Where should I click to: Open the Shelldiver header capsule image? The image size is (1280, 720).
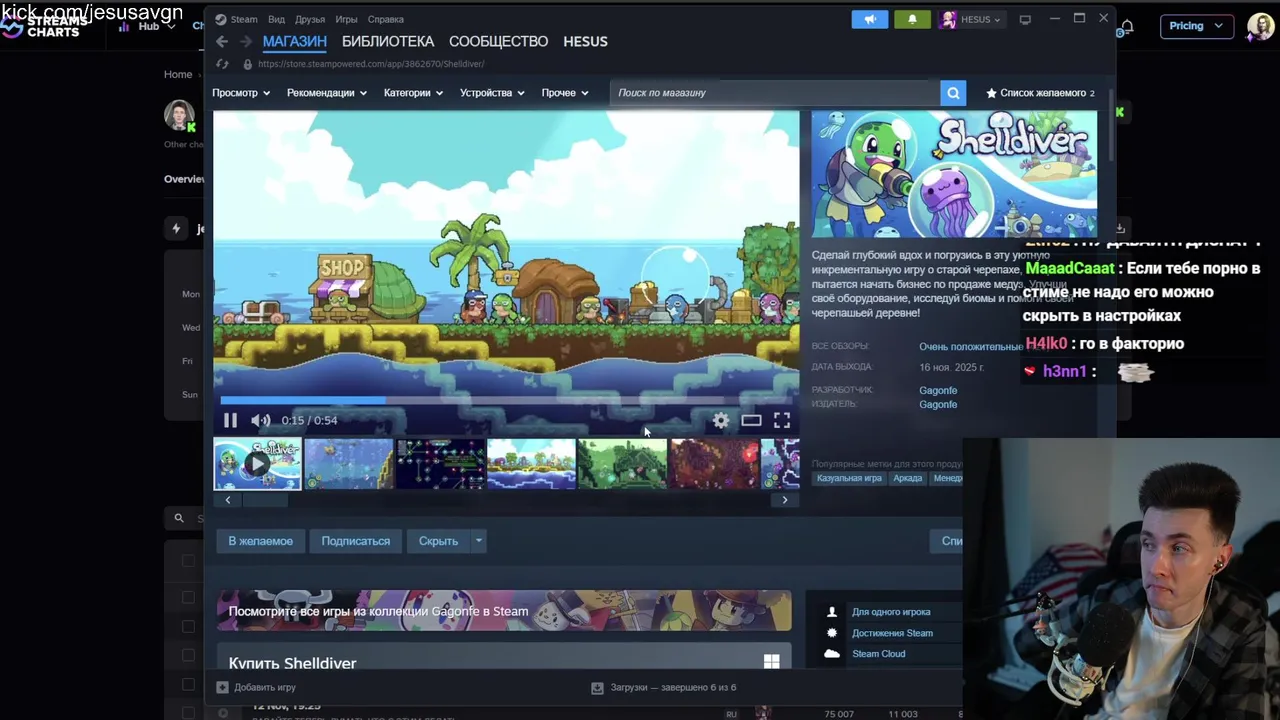coord(954,174)
